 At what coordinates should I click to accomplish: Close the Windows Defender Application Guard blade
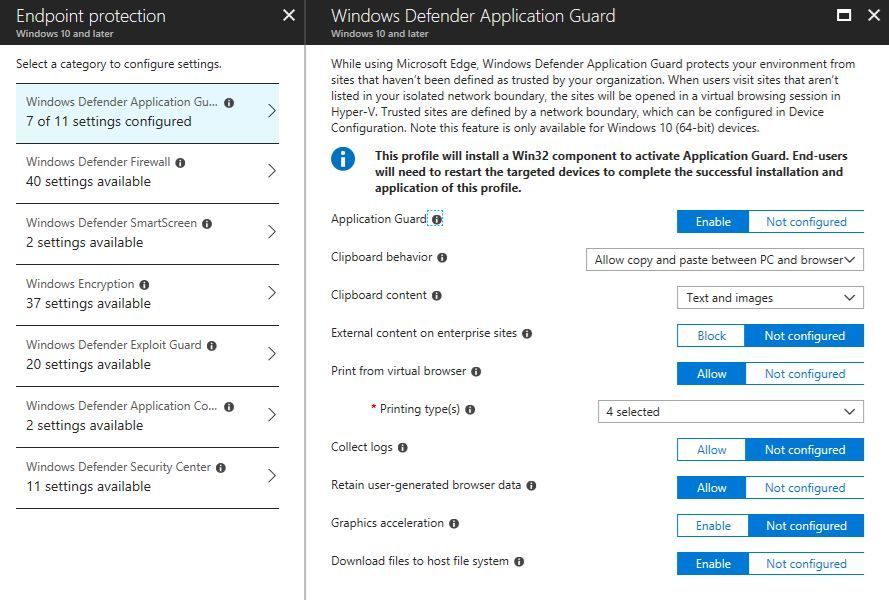pos(874,15)
